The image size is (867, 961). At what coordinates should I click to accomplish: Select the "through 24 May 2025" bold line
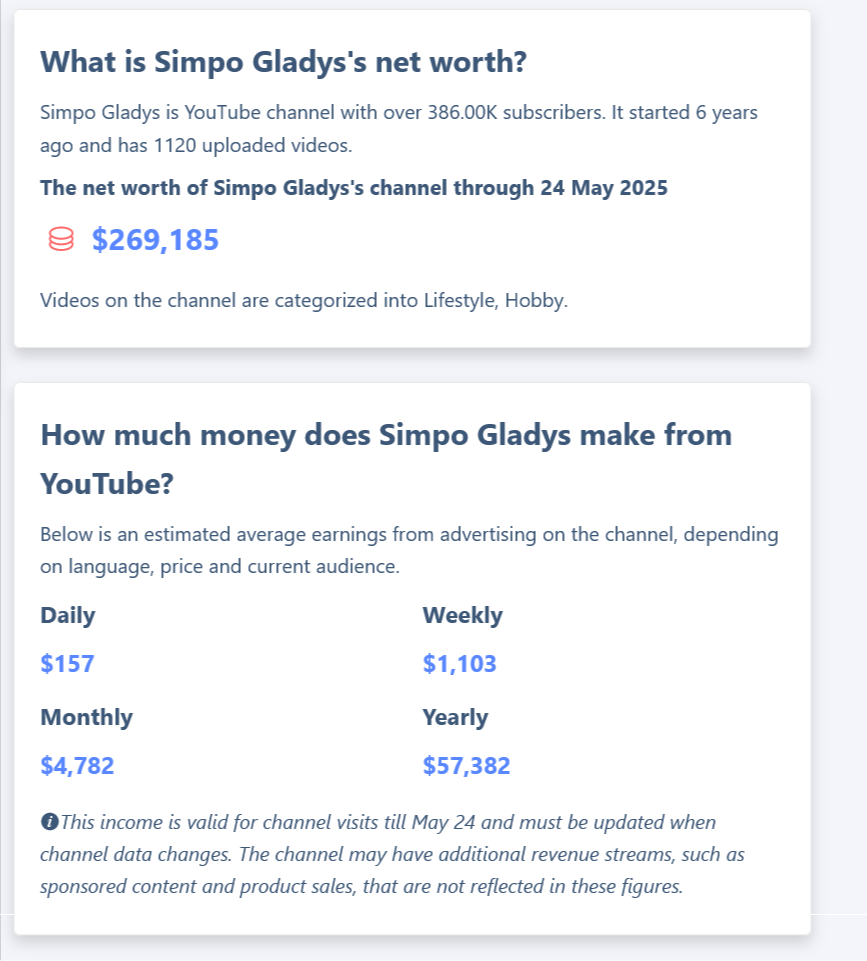pyautogui.click(x=353, y=187)
